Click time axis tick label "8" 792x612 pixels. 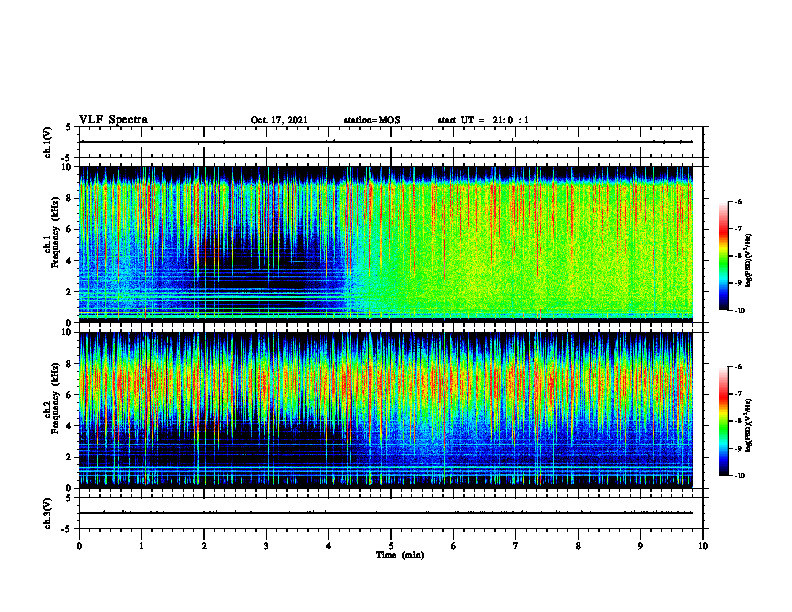(x=578, y=546)
